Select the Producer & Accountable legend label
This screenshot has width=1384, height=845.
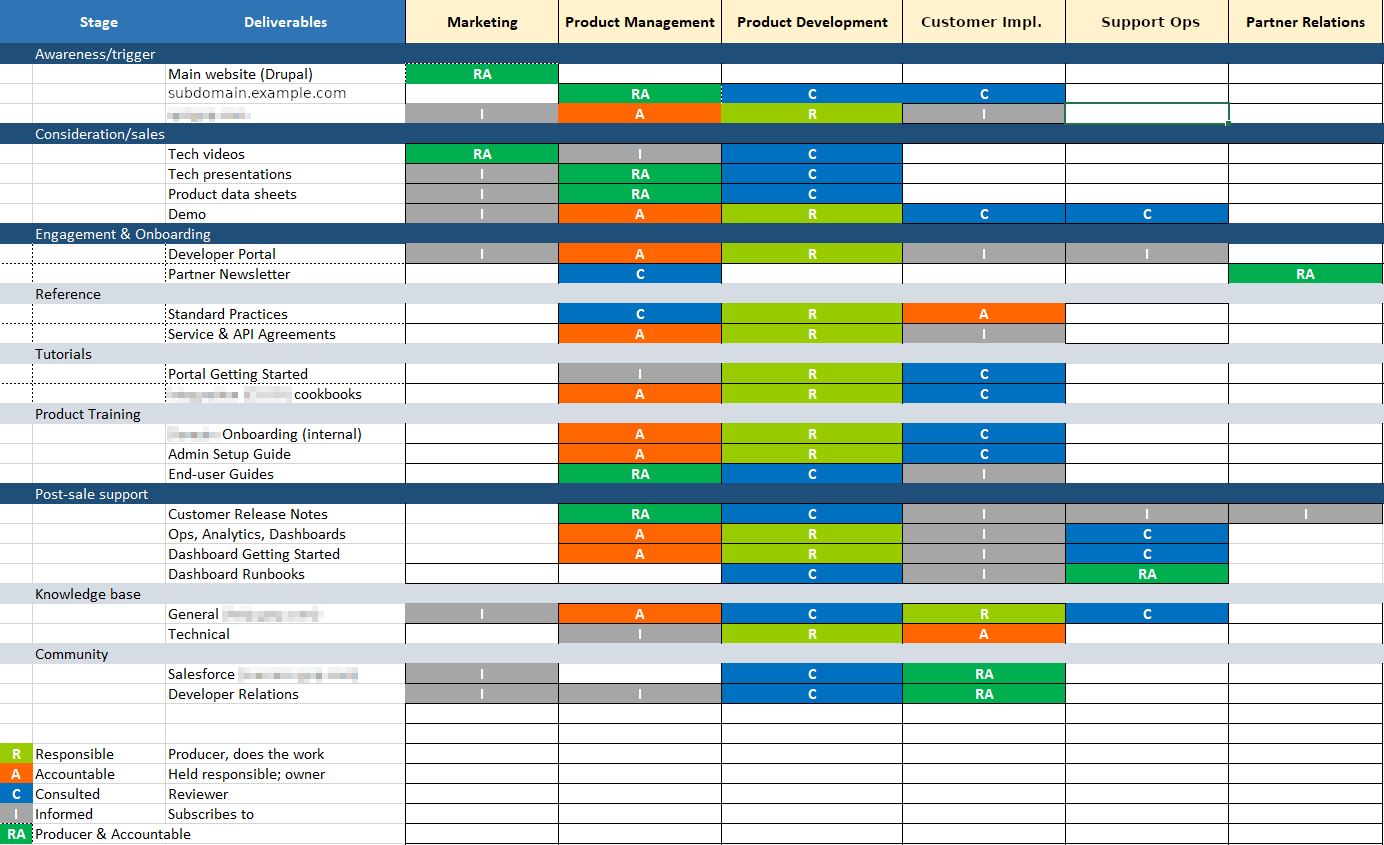pos(113,834)
